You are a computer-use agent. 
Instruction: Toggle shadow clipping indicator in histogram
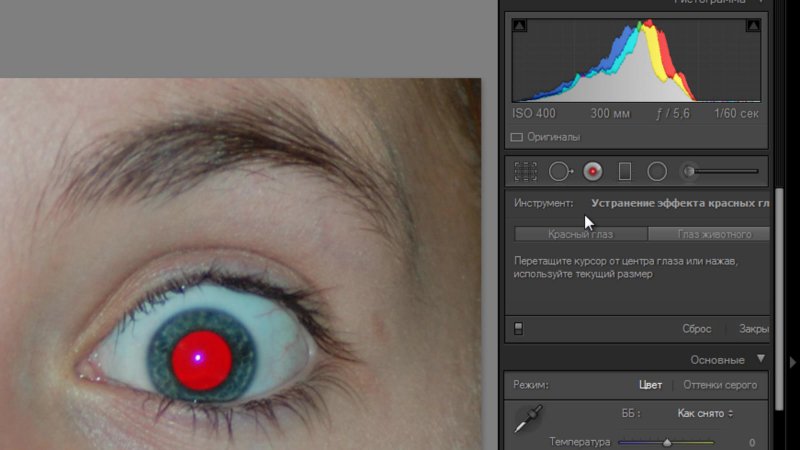pos(519,26)
